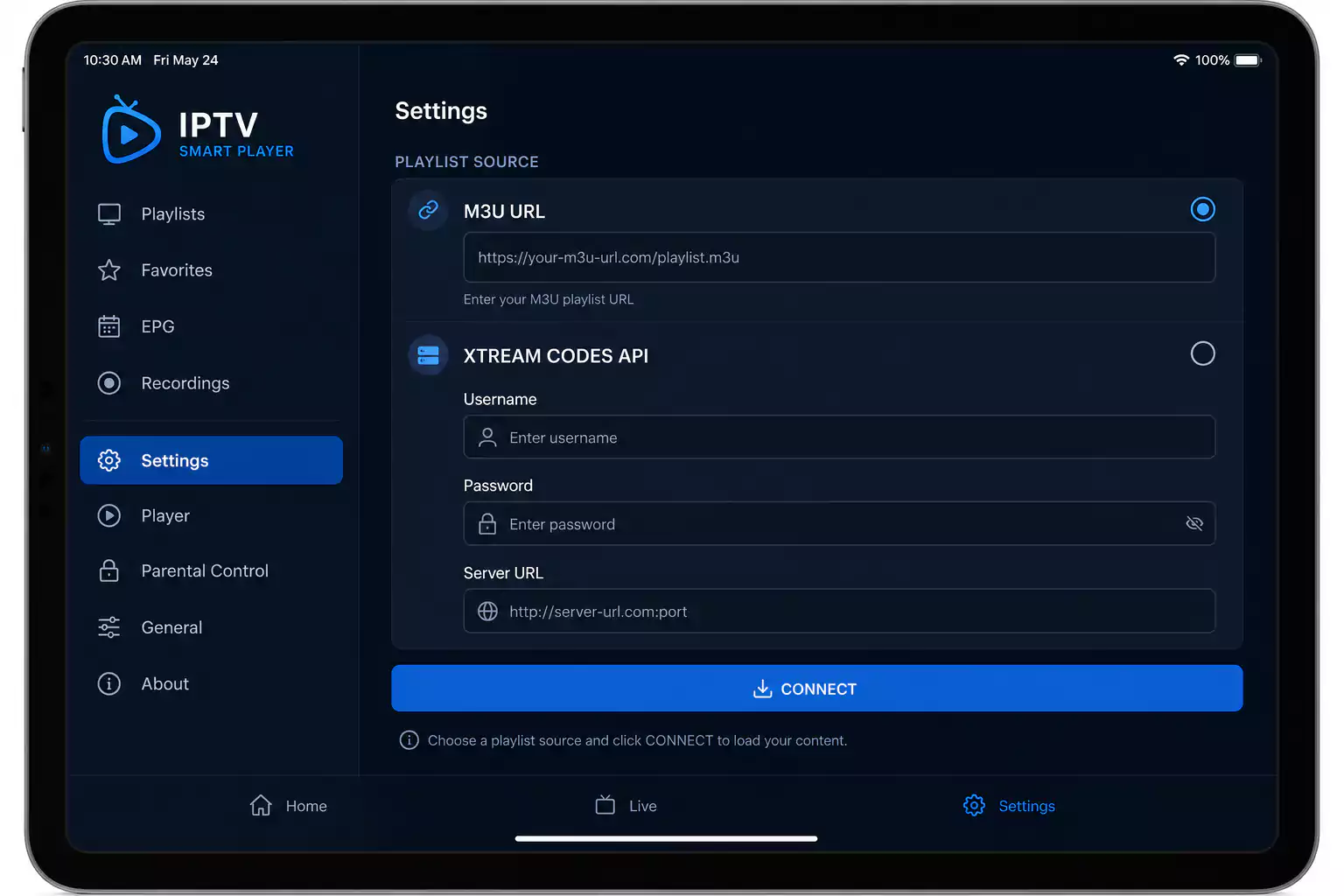Click the Player play-circle icon

tap(109, 516)
